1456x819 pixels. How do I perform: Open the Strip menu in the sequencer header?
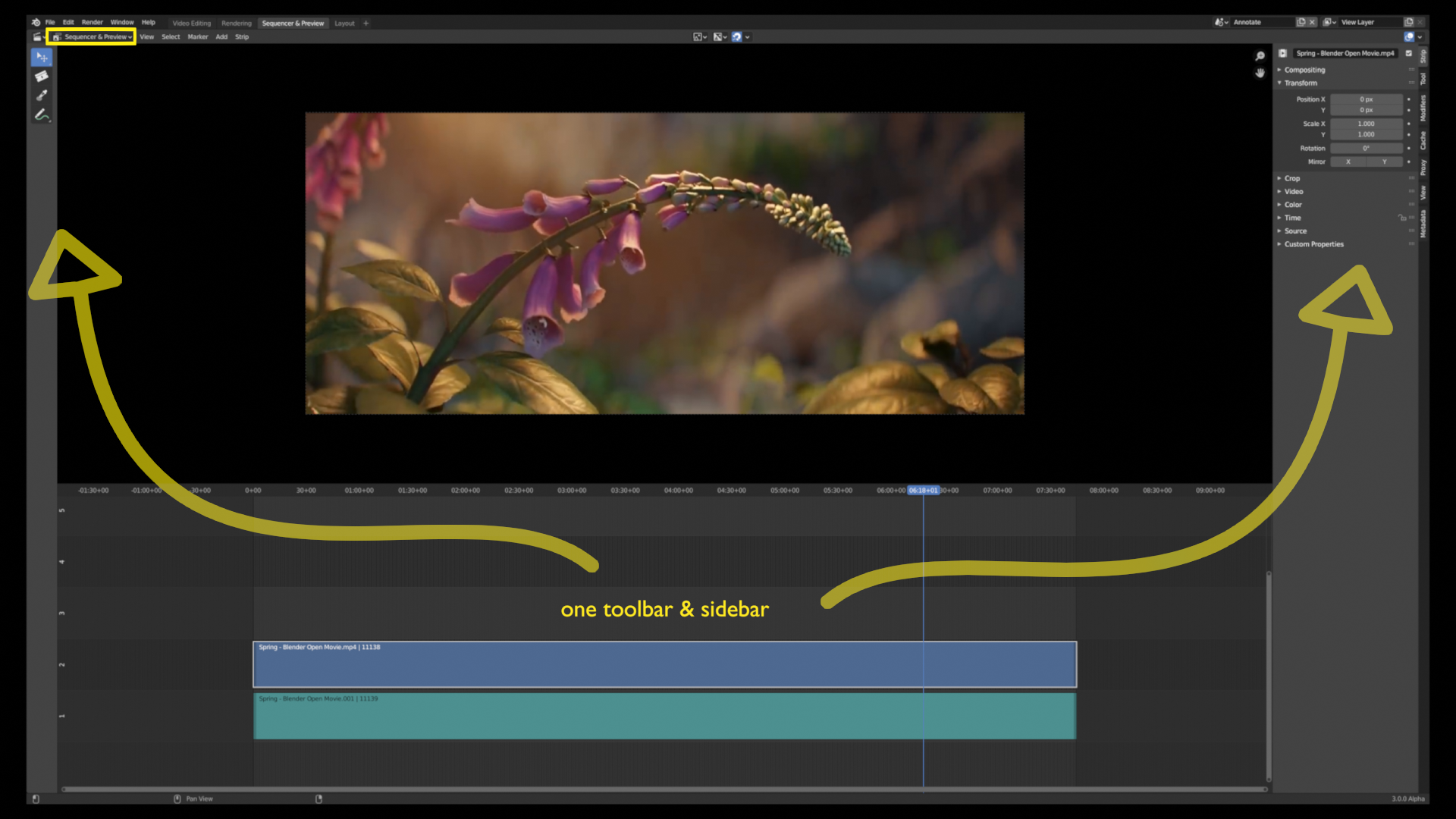click(242, 36)
